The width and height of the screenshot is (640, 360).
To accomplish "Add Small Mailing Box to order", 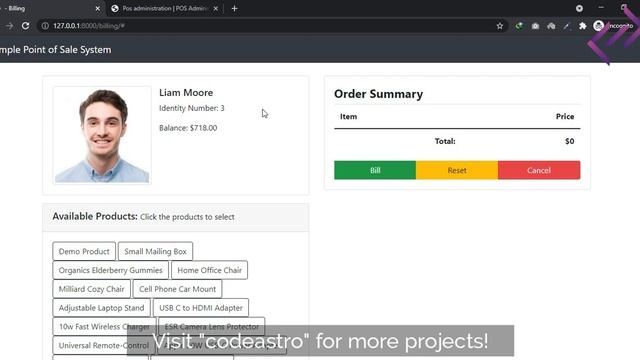I will point(156,251).
